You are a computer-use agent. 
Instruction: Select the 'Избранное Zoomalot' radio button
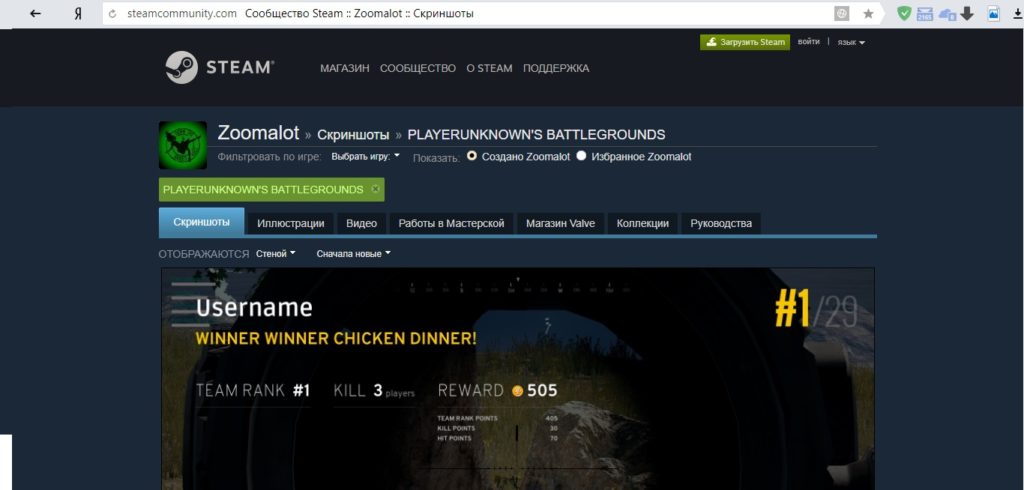click(581, 156)
